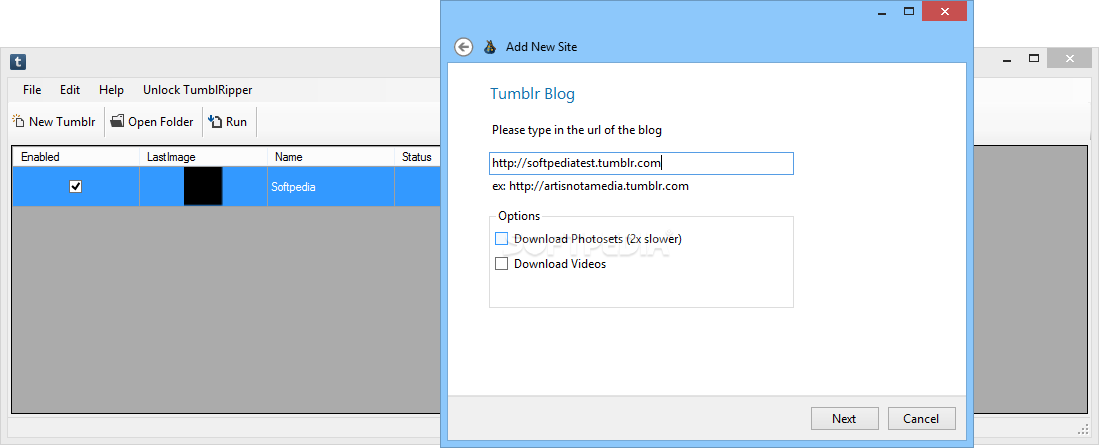Click the Next button
This screenshot has height=448, width=1099.
coord(844,419)
